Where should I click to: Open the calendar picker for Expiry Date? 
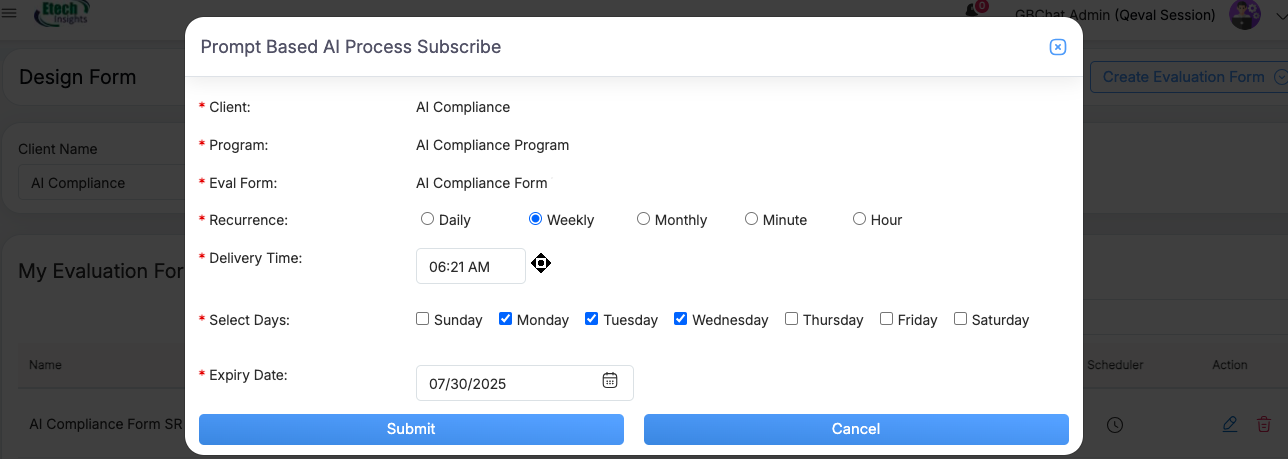[x=610, y=381]
